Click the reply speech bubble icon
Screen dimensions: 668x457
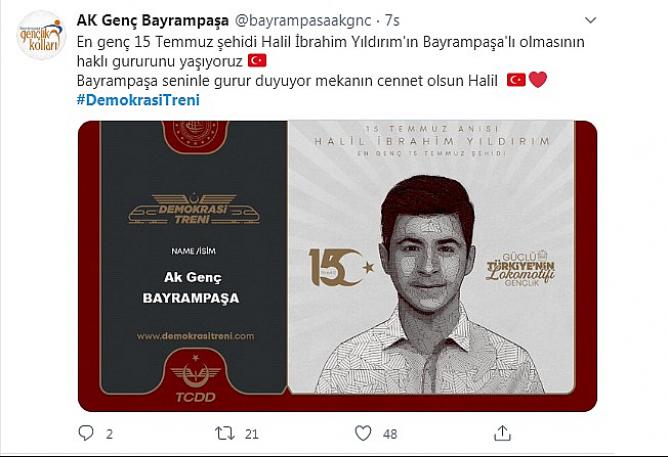(x=86, y=433)
